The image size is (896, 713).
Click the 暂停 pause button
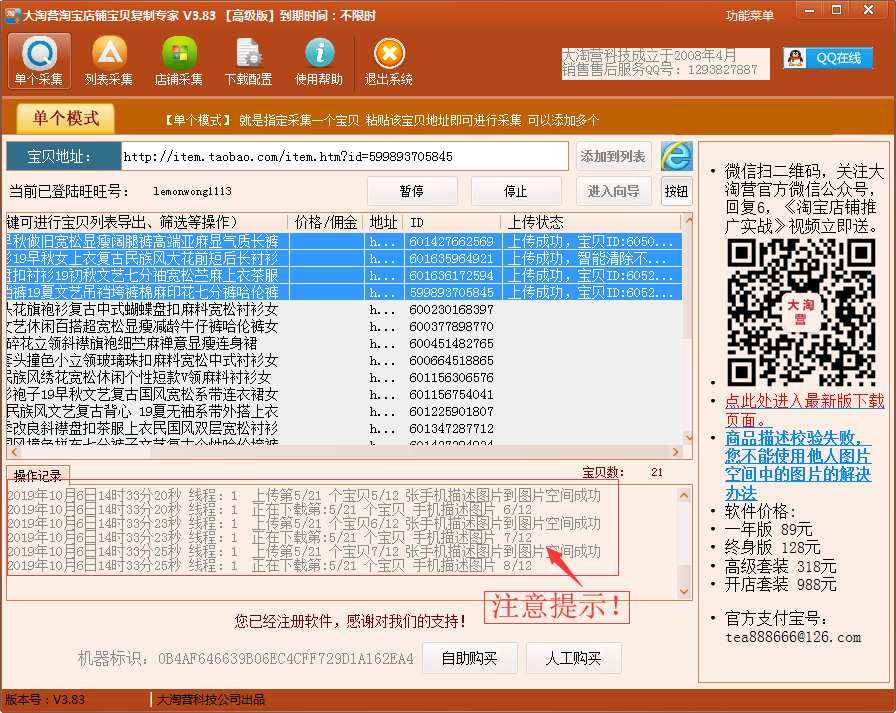click(412, 191)
